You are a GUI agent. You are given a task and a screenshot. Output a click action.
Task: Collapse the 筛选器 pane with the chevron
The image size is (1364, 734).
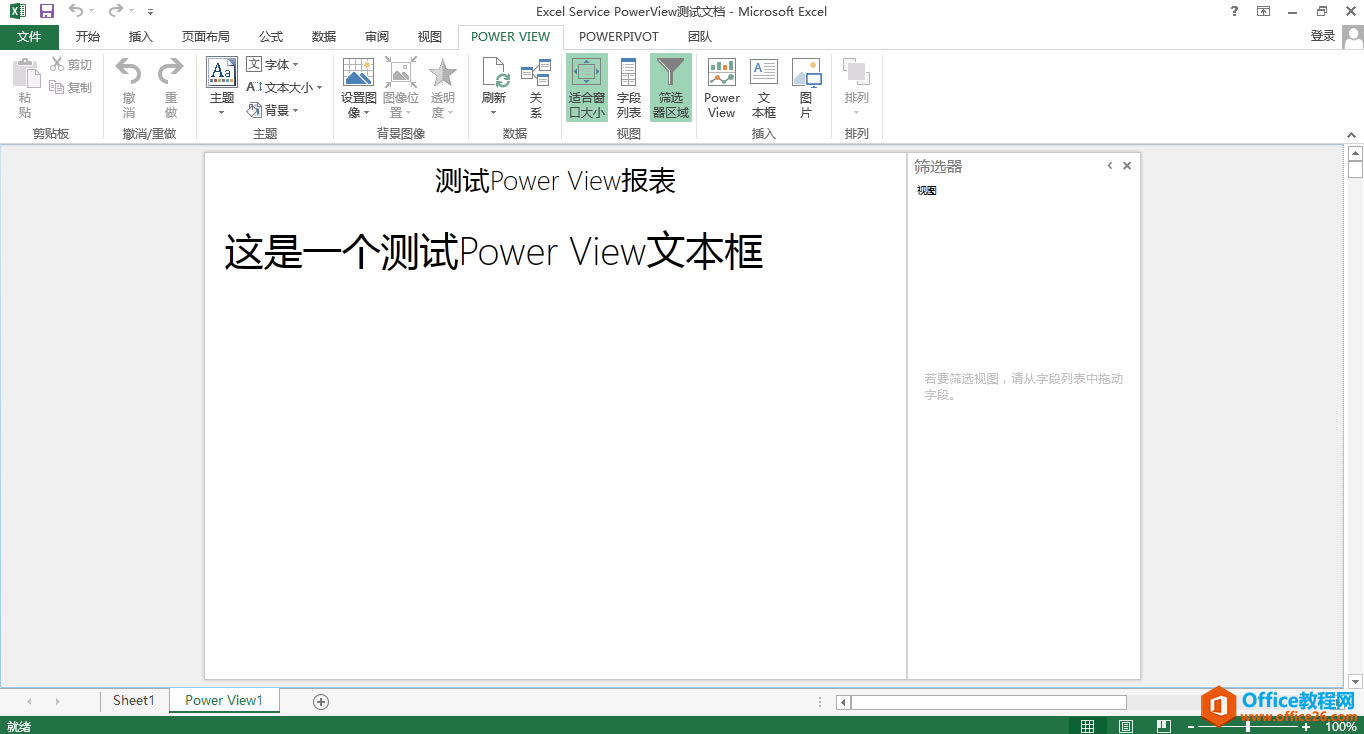click(1109, 165)
